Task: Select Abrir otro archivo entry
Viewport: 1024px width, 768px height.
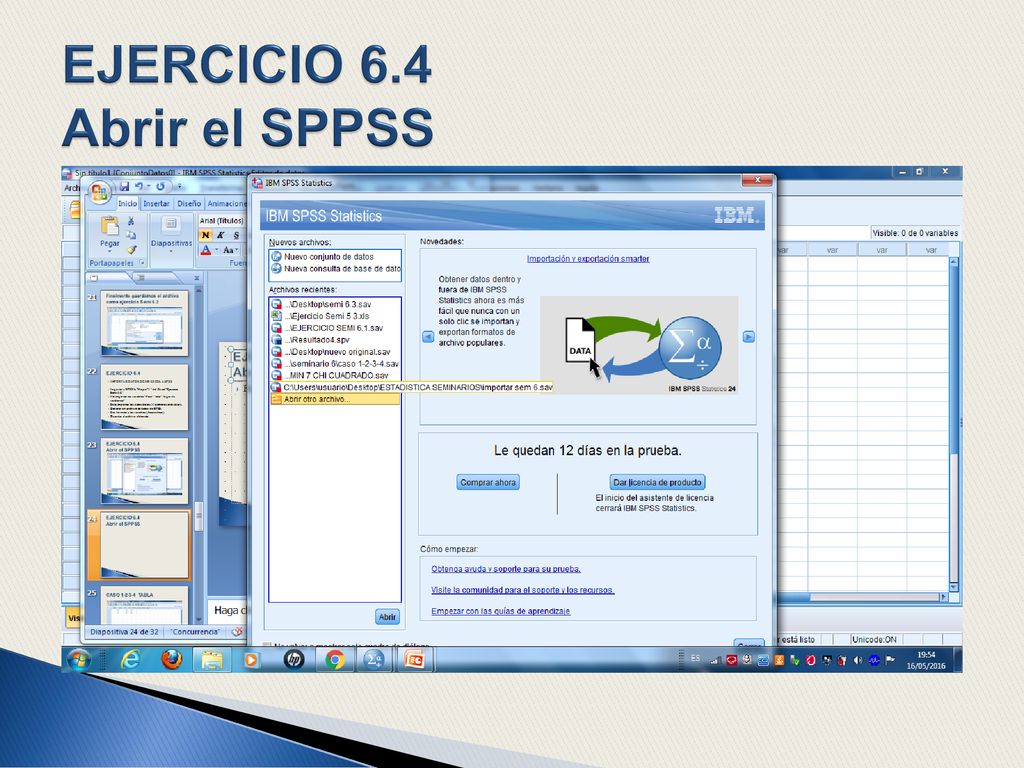Action: point(334,399)
